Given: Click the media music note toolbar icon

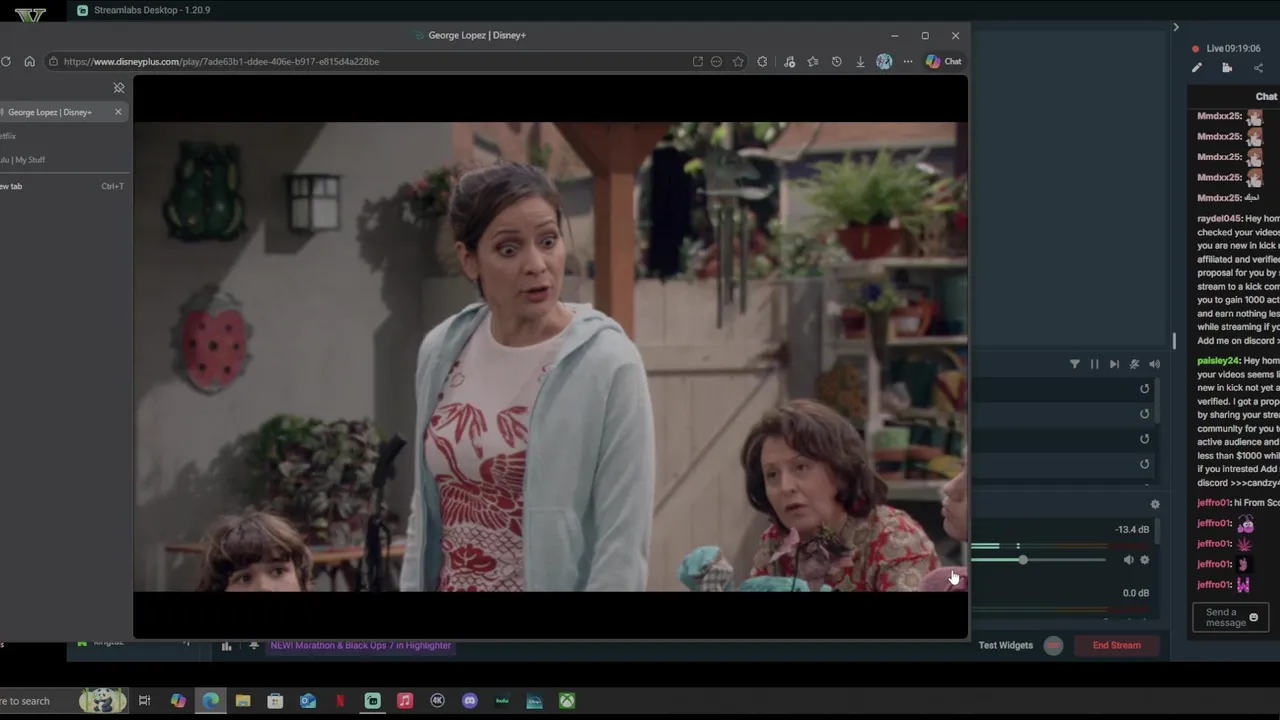Looking at the screenshot, I should (789, 61).
